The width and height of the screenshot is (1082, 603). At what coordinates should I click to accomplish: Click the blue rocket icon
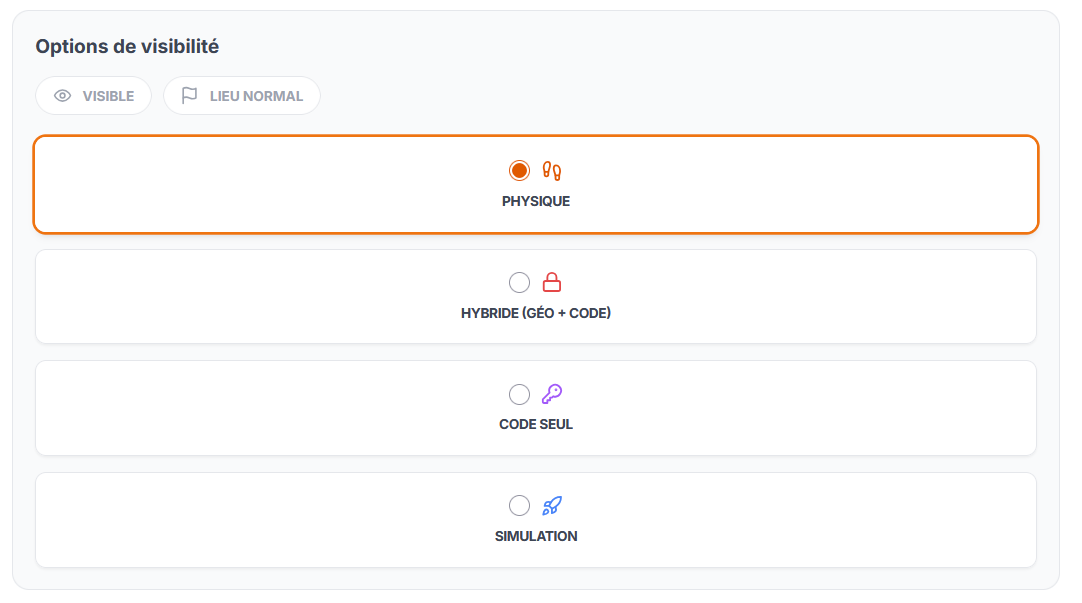point(552,505)
